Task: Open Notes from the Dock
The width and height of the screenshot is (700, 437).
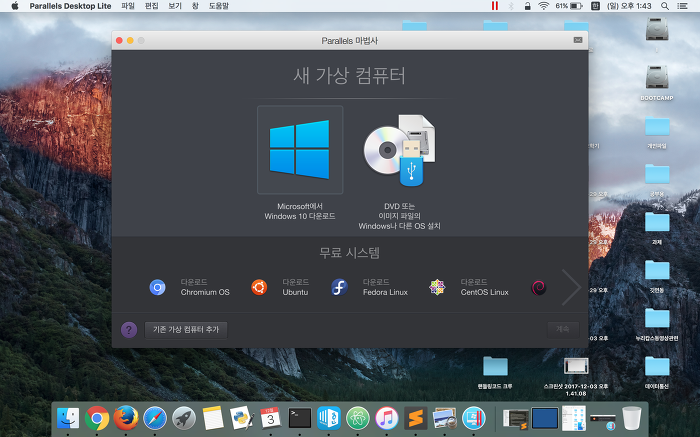Action: click(212, 419)
